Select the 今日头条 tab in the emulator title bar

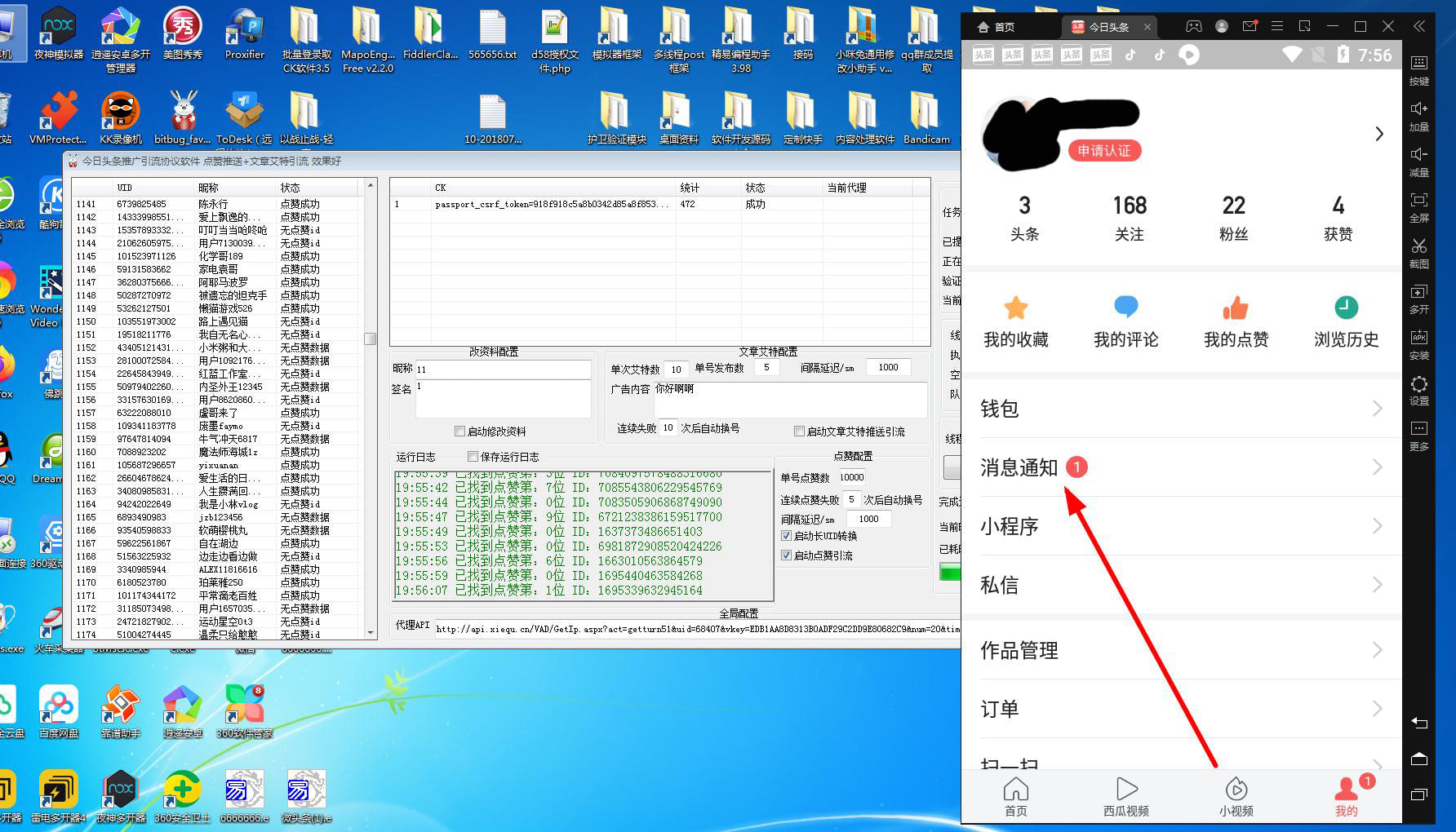pyautogui.click(x=1111, y=27)
